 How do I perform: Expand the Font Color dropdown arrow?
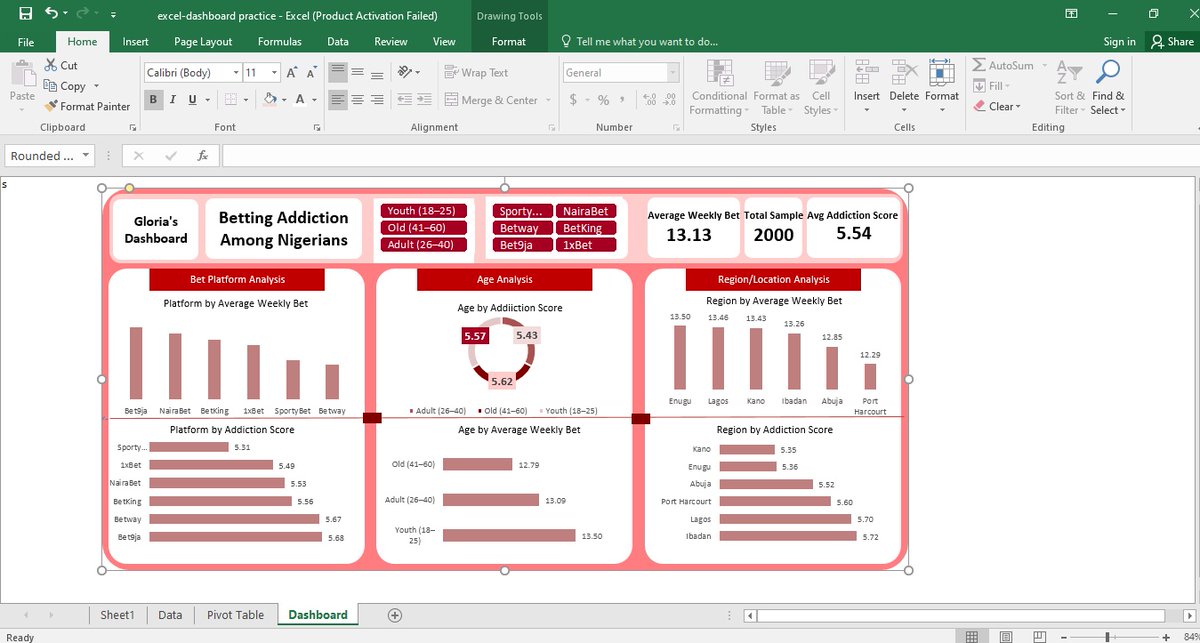(x=316, y=100)
